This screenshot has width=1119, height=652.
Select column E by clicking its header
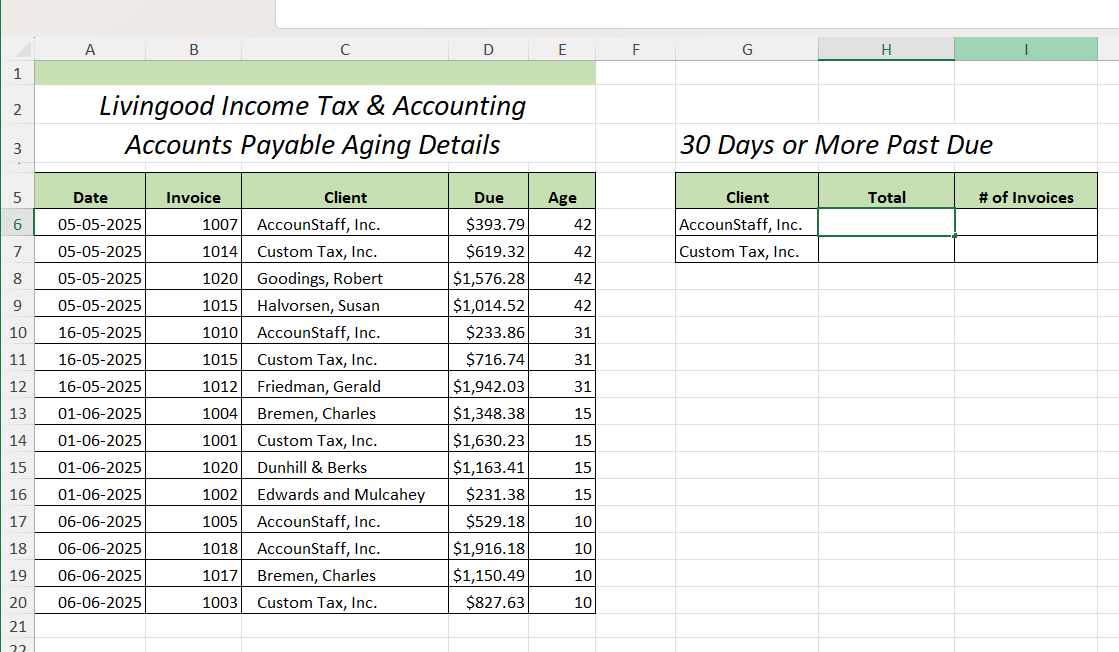pos(562,48)
